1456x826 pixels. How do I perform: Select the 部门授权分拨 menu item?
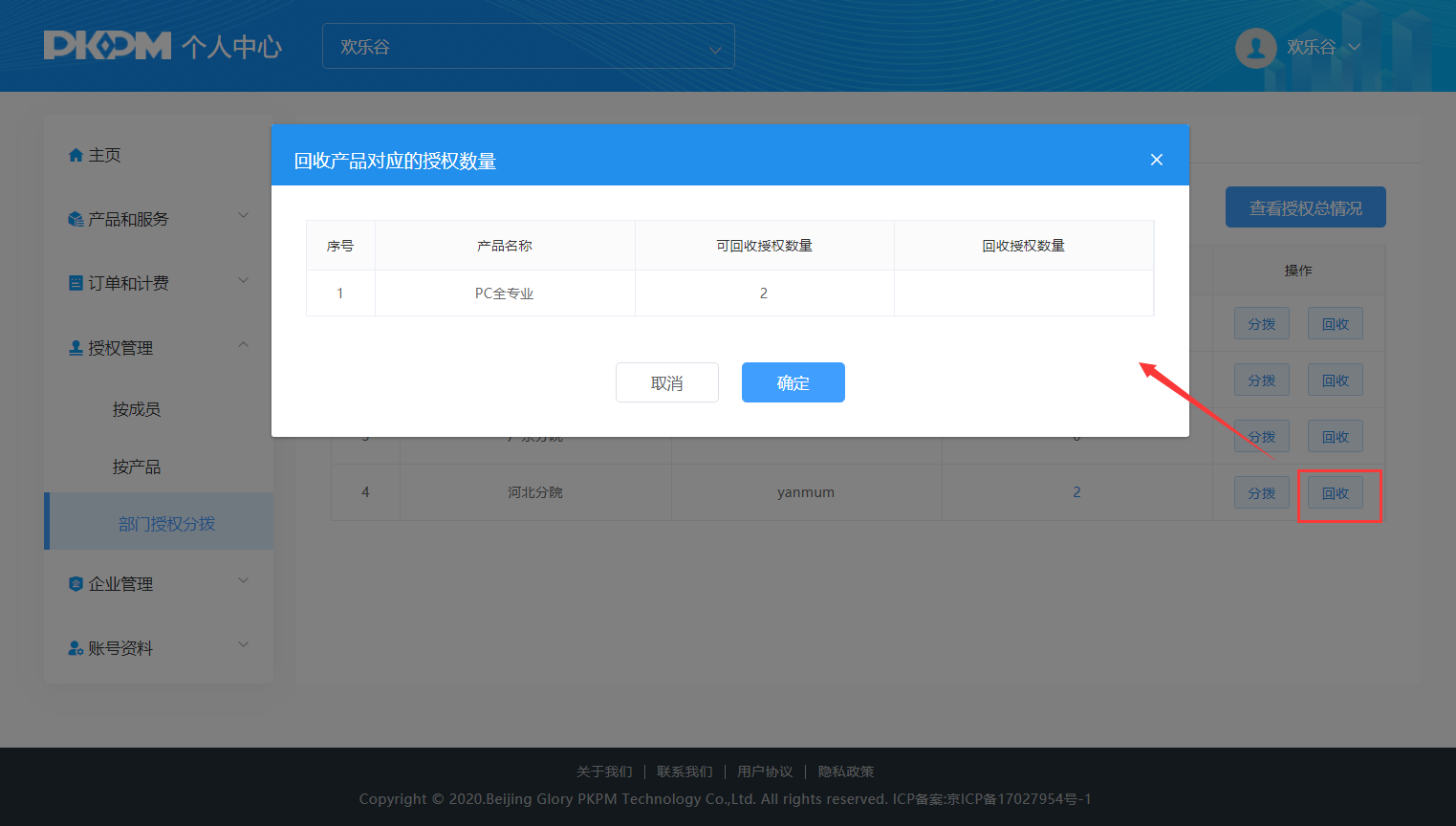[166, 524]
